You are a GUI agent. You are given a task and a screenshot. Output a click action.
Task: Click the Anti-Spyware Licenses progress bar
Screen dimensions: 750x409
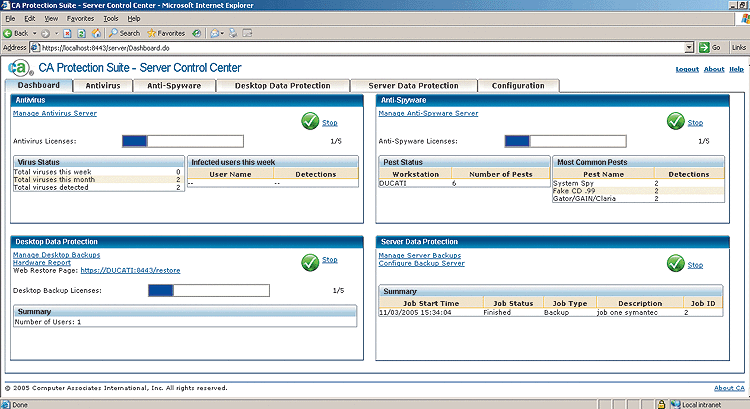tap(565, 141)
